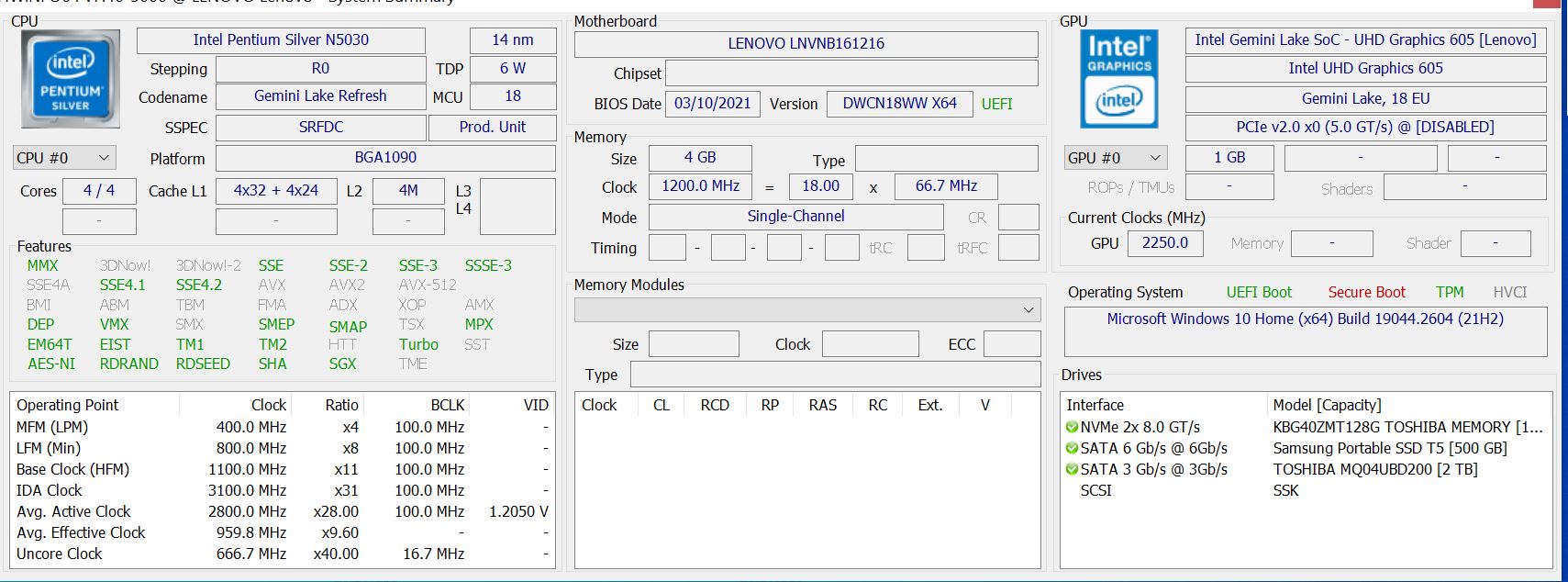Click the green SSE4.2 feature label
Screen dimensions: 1568x582
click(199, 285)
